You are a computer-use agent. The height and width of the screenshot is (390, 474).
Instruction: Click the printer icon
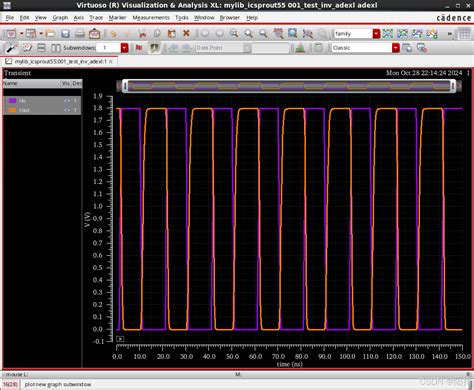[80, 33]
